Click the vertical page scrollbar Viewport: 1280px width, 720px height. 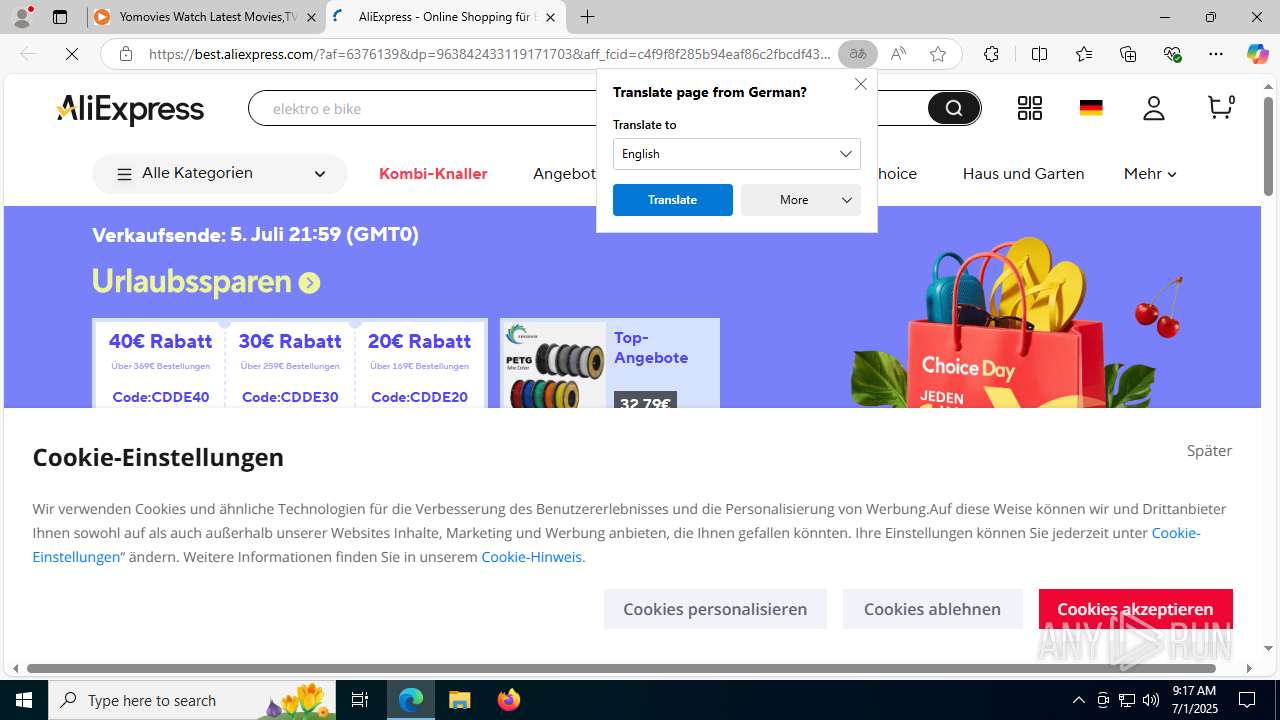[1268, 148]
